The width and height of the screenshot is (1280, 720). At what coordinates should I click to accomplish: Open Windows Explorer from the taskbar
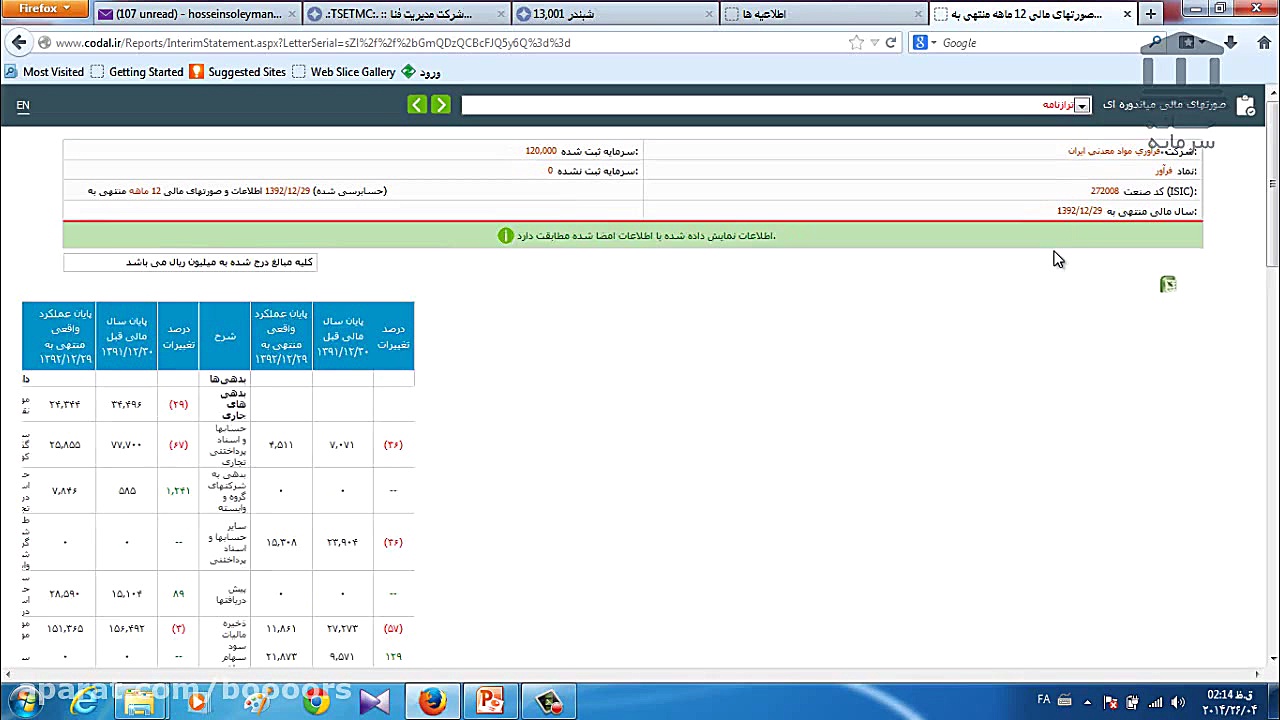tap(139, 702)
